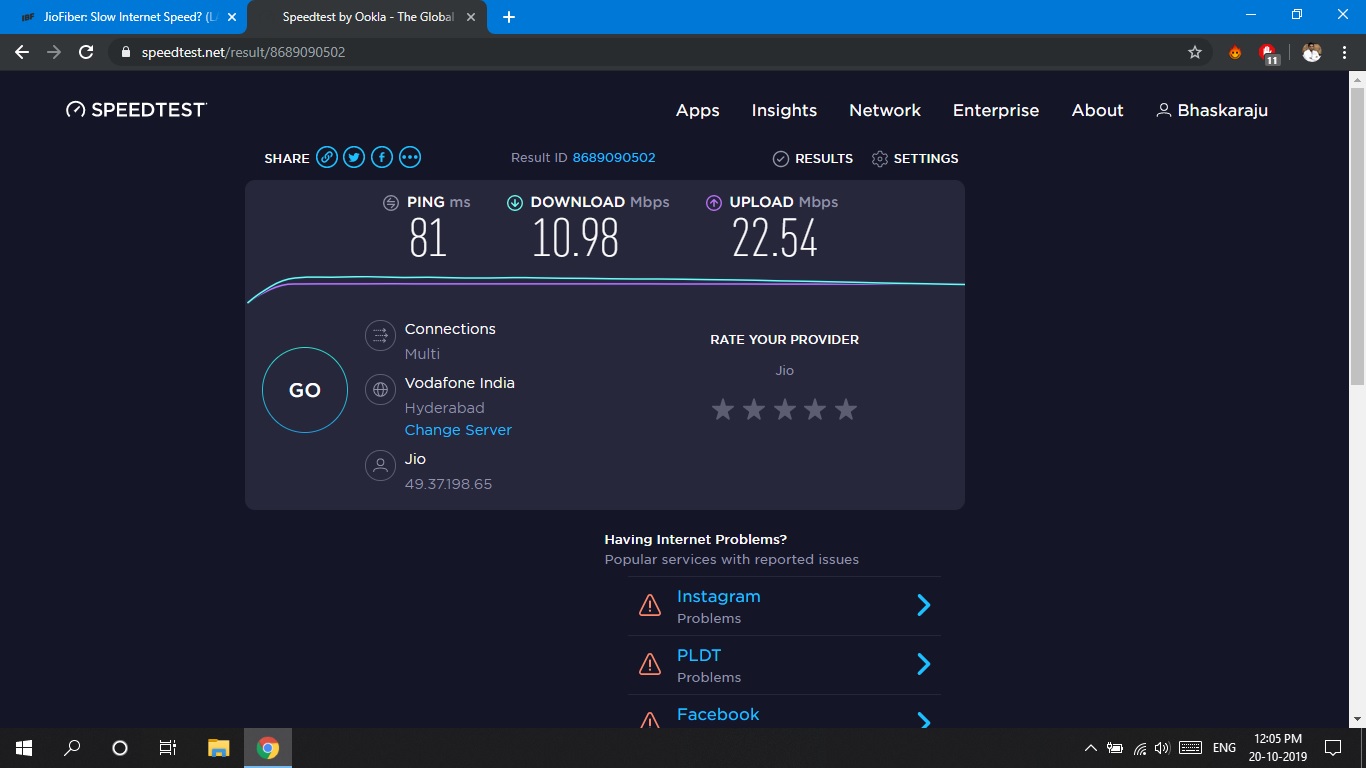This screenshot has height=768, width=1366.
Task: Copy result link via share link icon
Action: click(326, 158)
